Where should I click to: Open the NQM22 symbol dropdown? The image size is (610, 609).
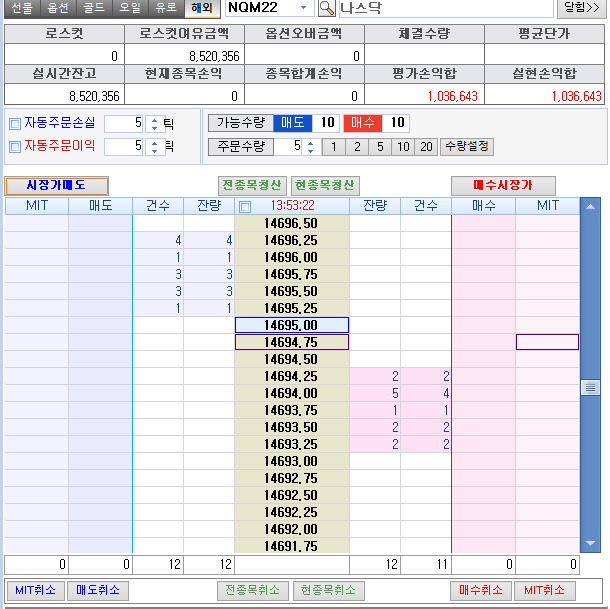tap(304, 9)
